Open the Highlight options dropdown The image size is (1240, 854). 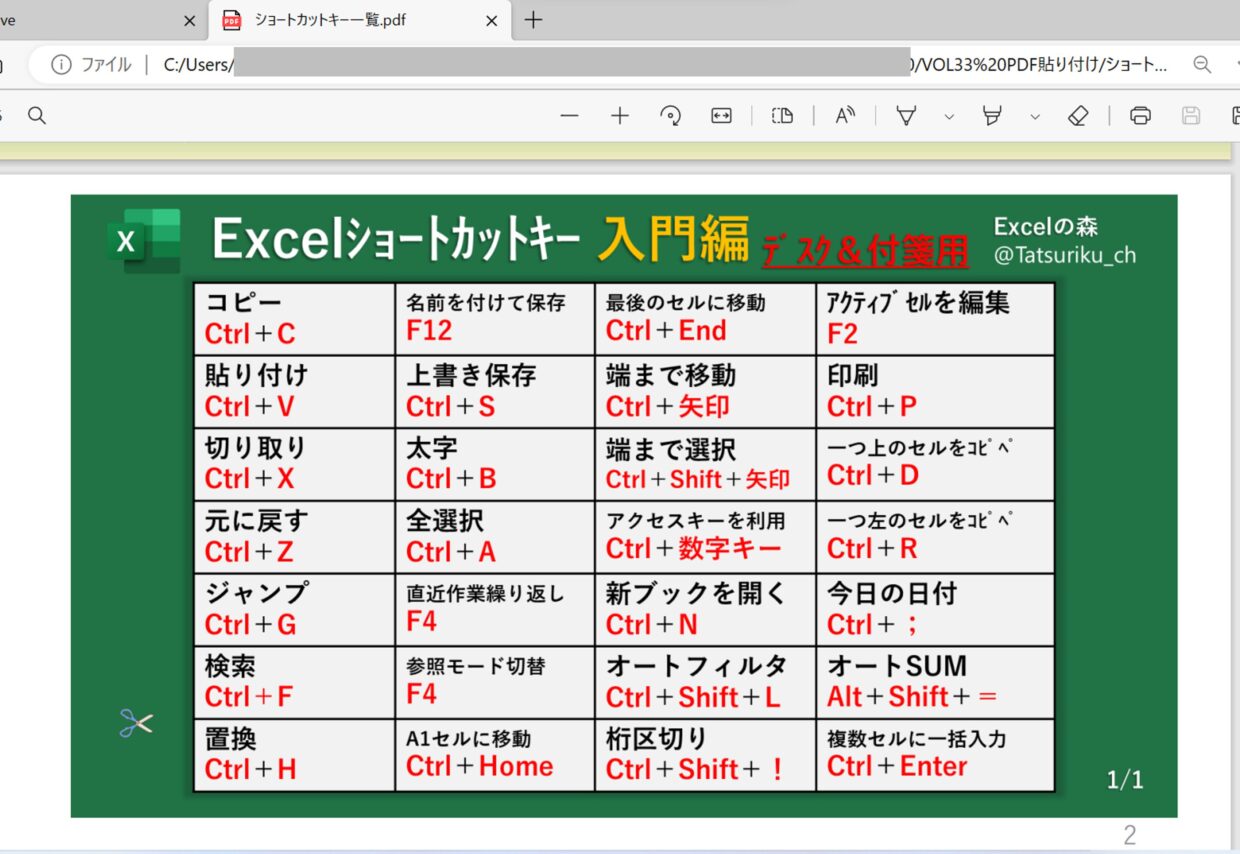(1035, 117)
